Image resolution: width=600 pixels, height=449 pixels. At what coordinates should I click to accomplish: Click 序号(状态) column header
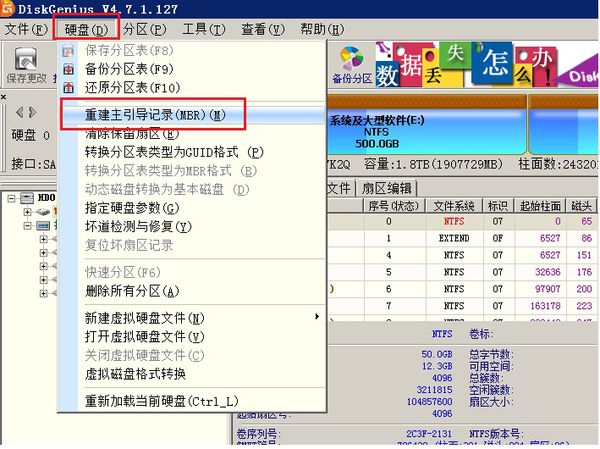click(394, 206)
